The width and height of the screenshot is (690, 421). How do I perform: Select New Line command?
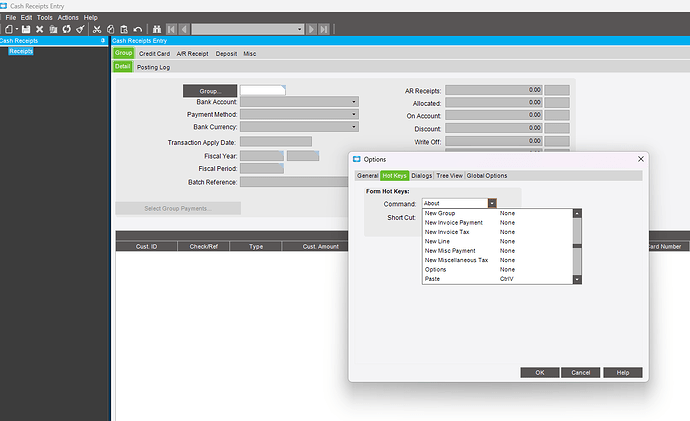[x=497, y=242]
